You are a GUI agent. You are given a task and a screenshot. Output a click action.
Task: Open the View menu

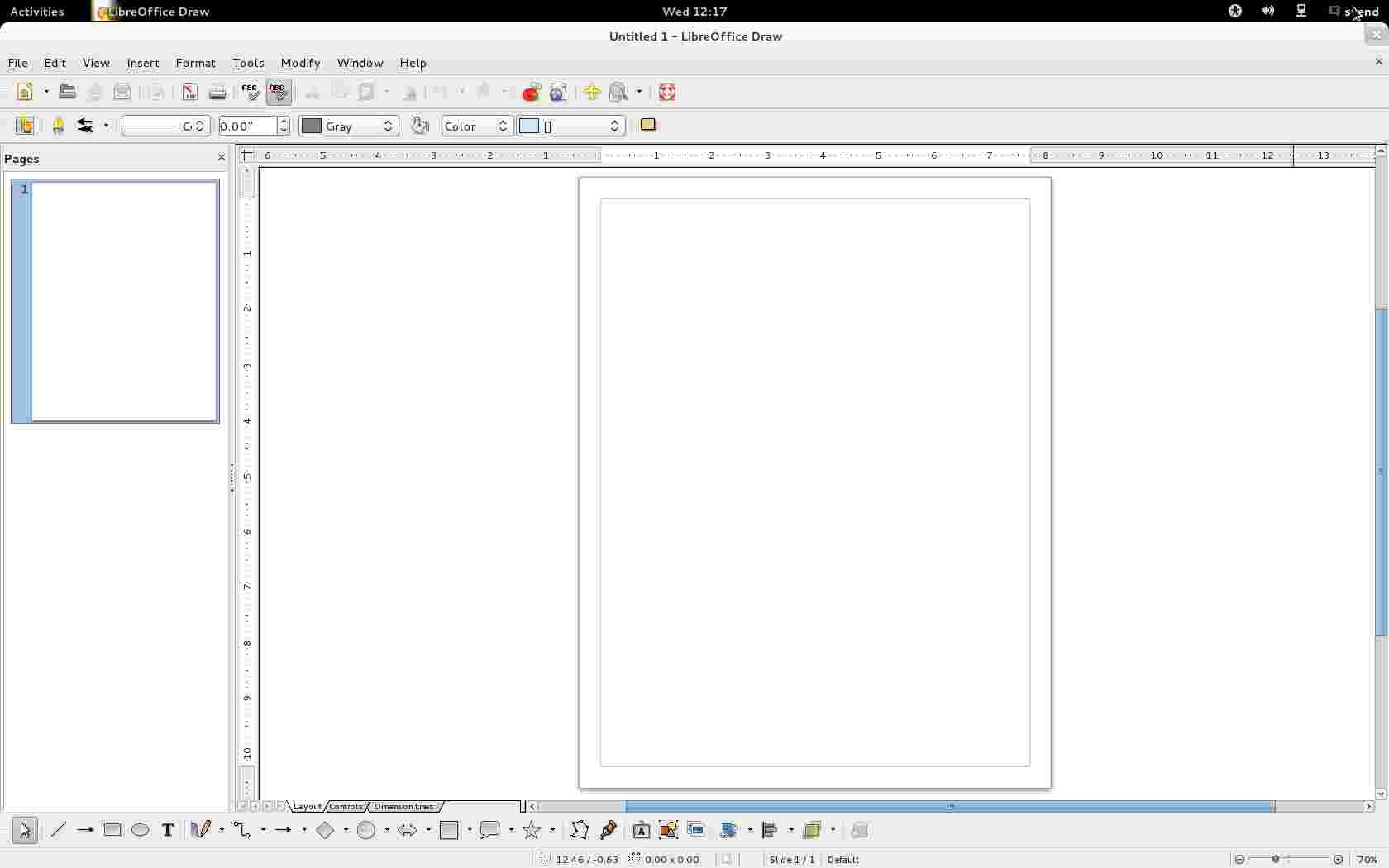(x=96, y=63)
